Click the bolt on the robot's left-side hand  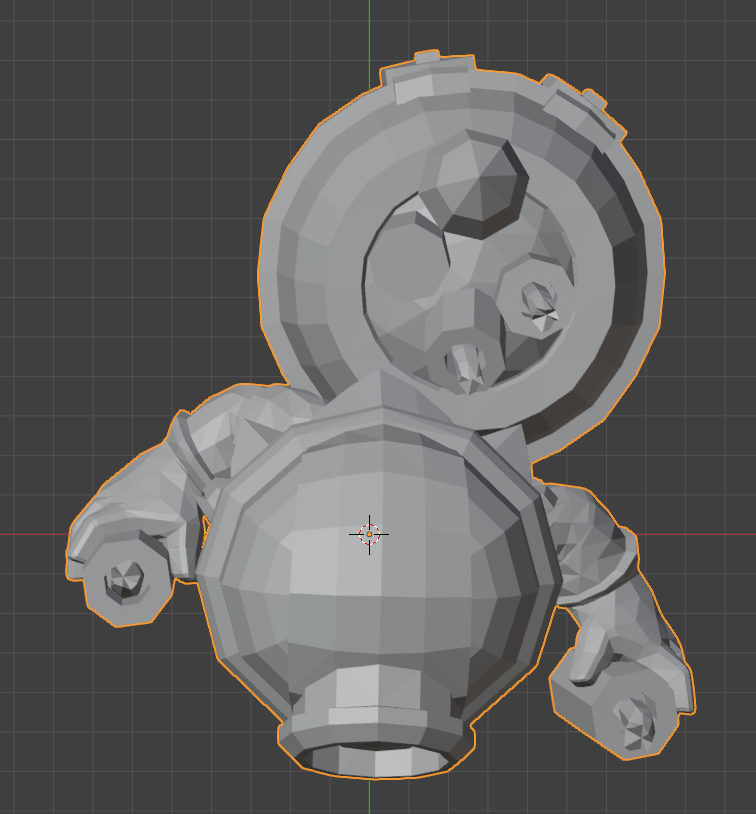(126, 580)
